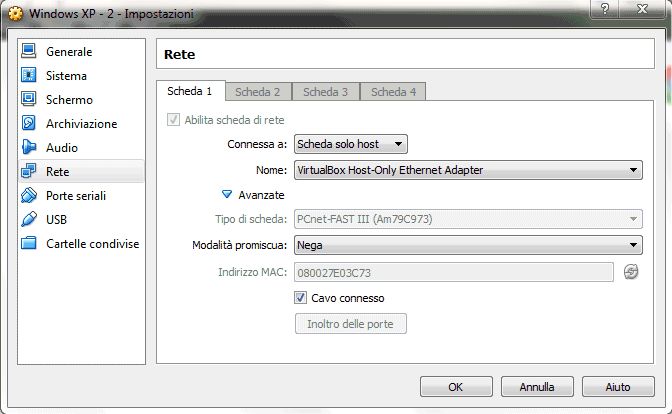The image size is (672, 414).
Task: Click the Annulla button
Action: [537, 387]
